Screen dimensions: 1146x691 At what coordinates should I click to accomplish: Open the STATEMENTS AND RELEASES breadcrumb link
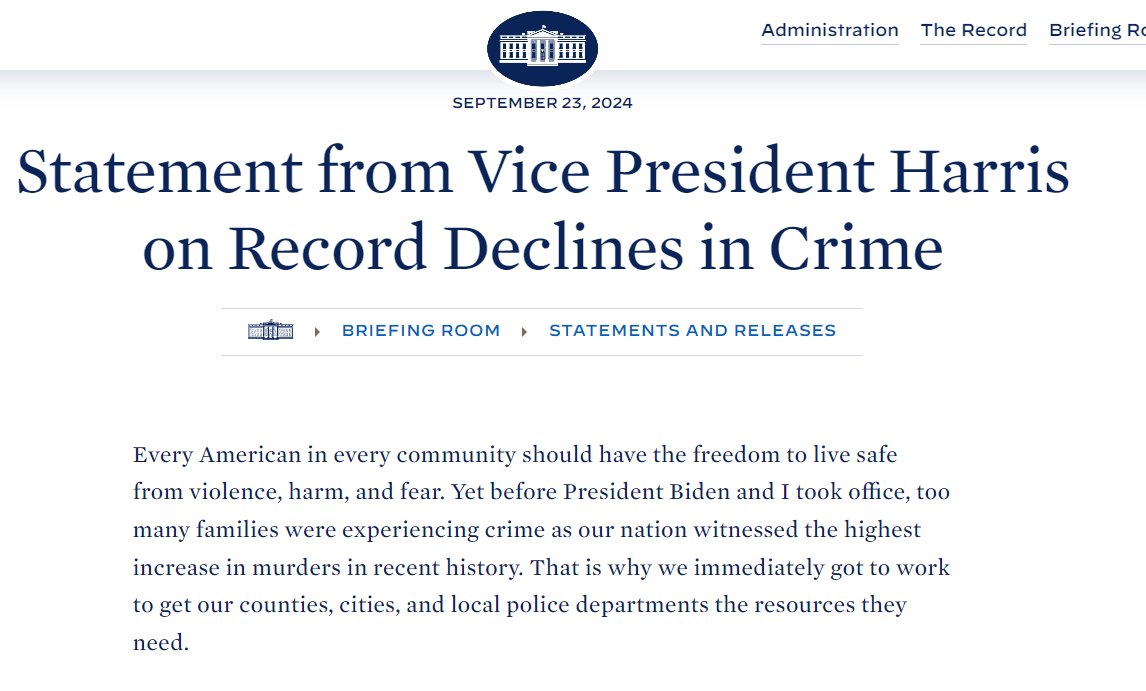pyautogui.click(x=692, y=331)
